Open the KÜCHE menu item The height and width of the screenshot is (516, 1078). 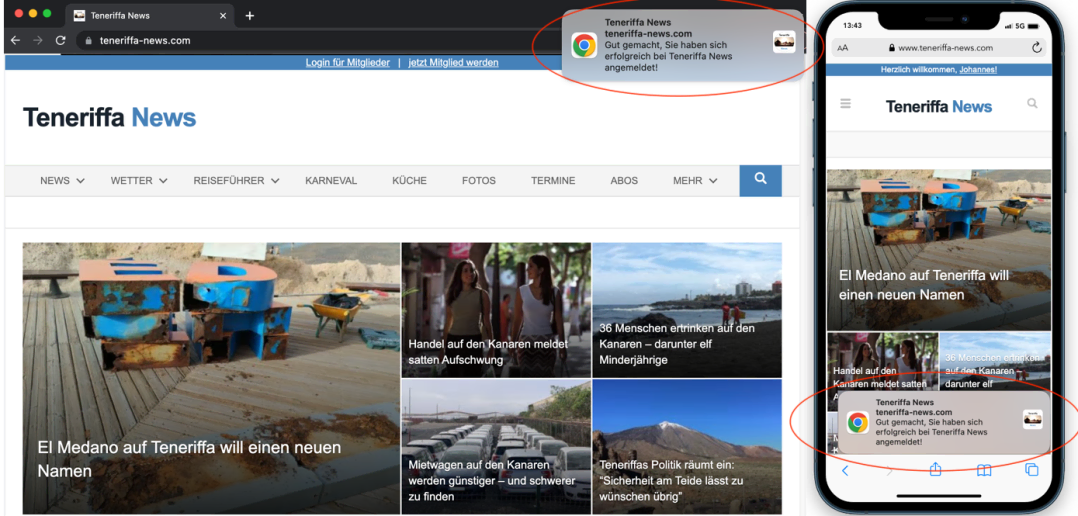point(410,181)
